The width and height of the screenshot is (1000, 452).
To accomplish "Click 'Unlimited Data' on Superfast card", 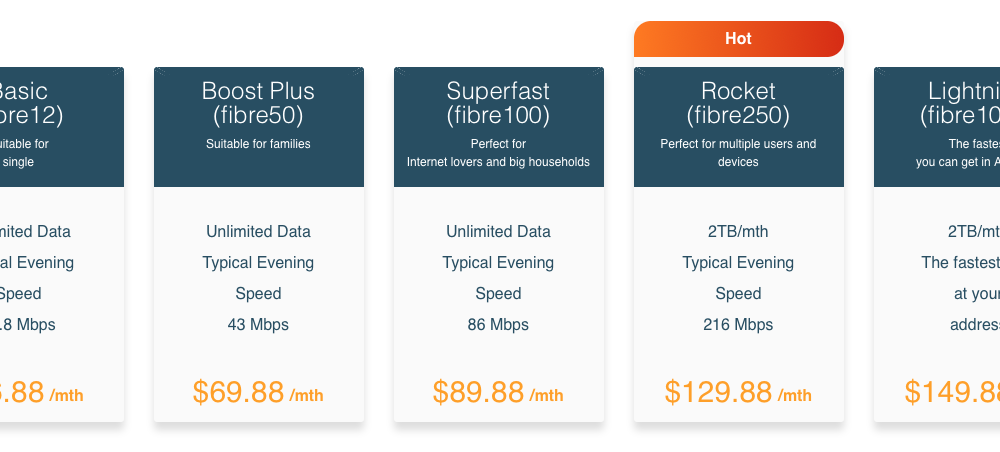I will pyautogui.click(x=498, y=231).
